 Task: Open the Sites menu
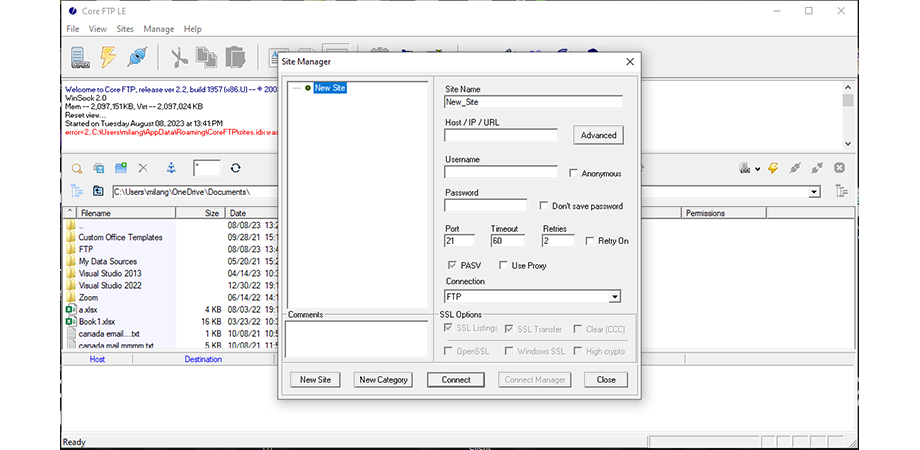click(125, 29)
